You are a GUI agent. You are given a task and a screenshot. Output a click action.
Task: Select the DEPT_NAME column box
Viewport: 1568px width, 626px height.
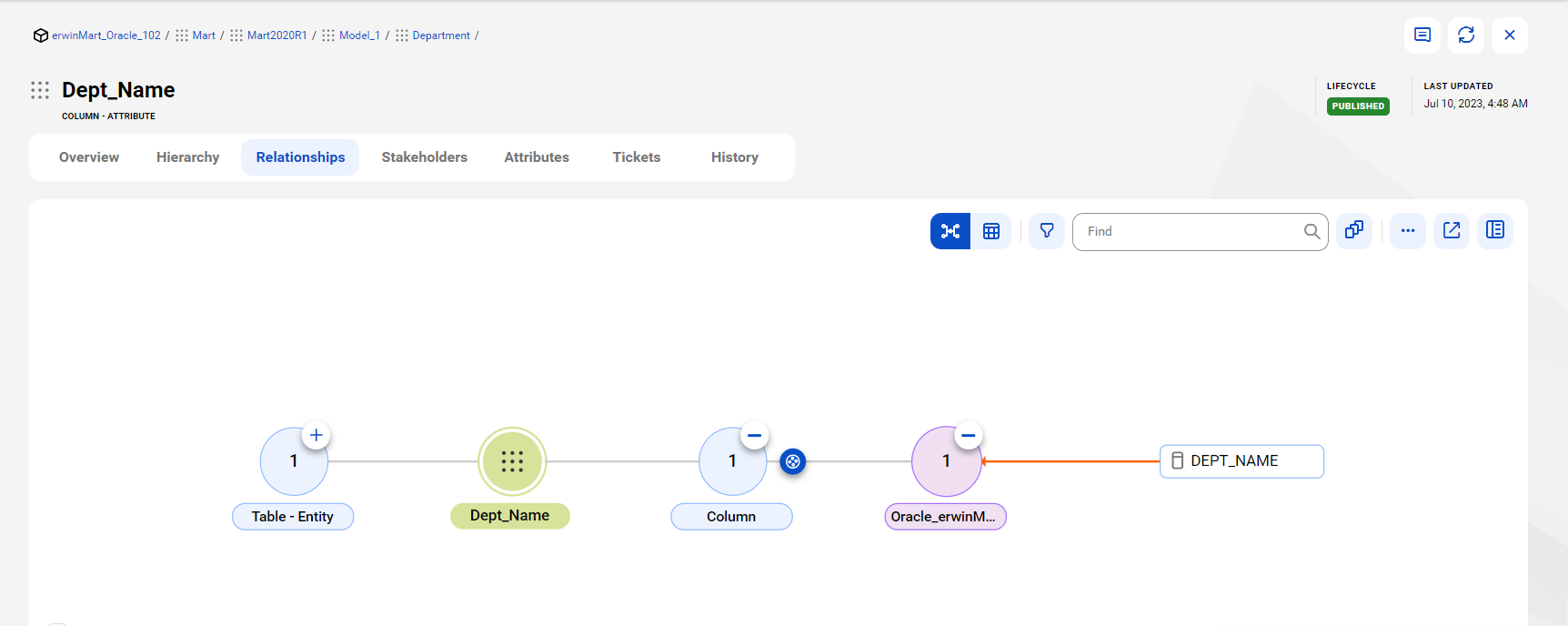1241,461
